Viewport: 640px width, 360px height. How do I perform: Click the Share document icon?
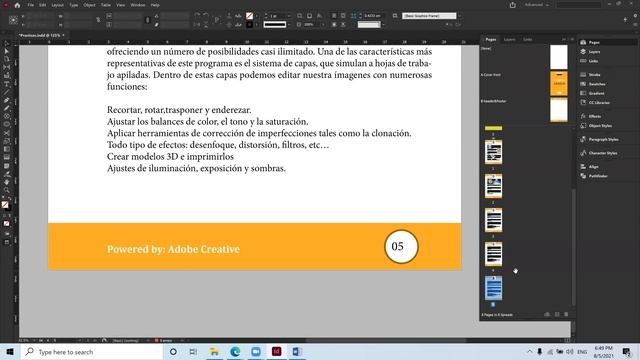click(x=513, y=5)
